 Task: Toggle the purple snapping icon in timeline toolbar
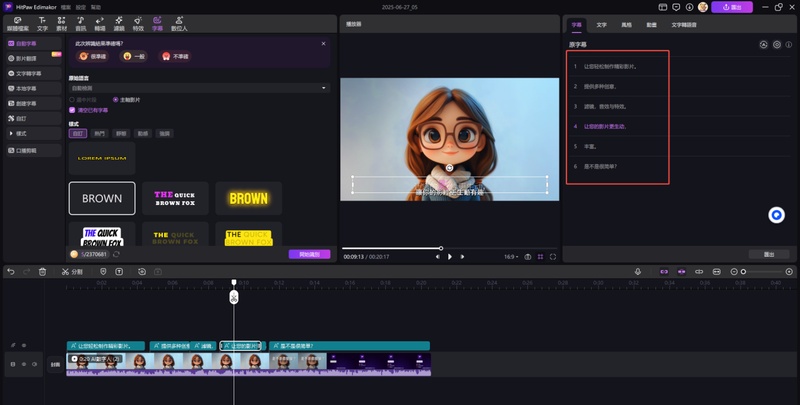[x=682, y=272]
